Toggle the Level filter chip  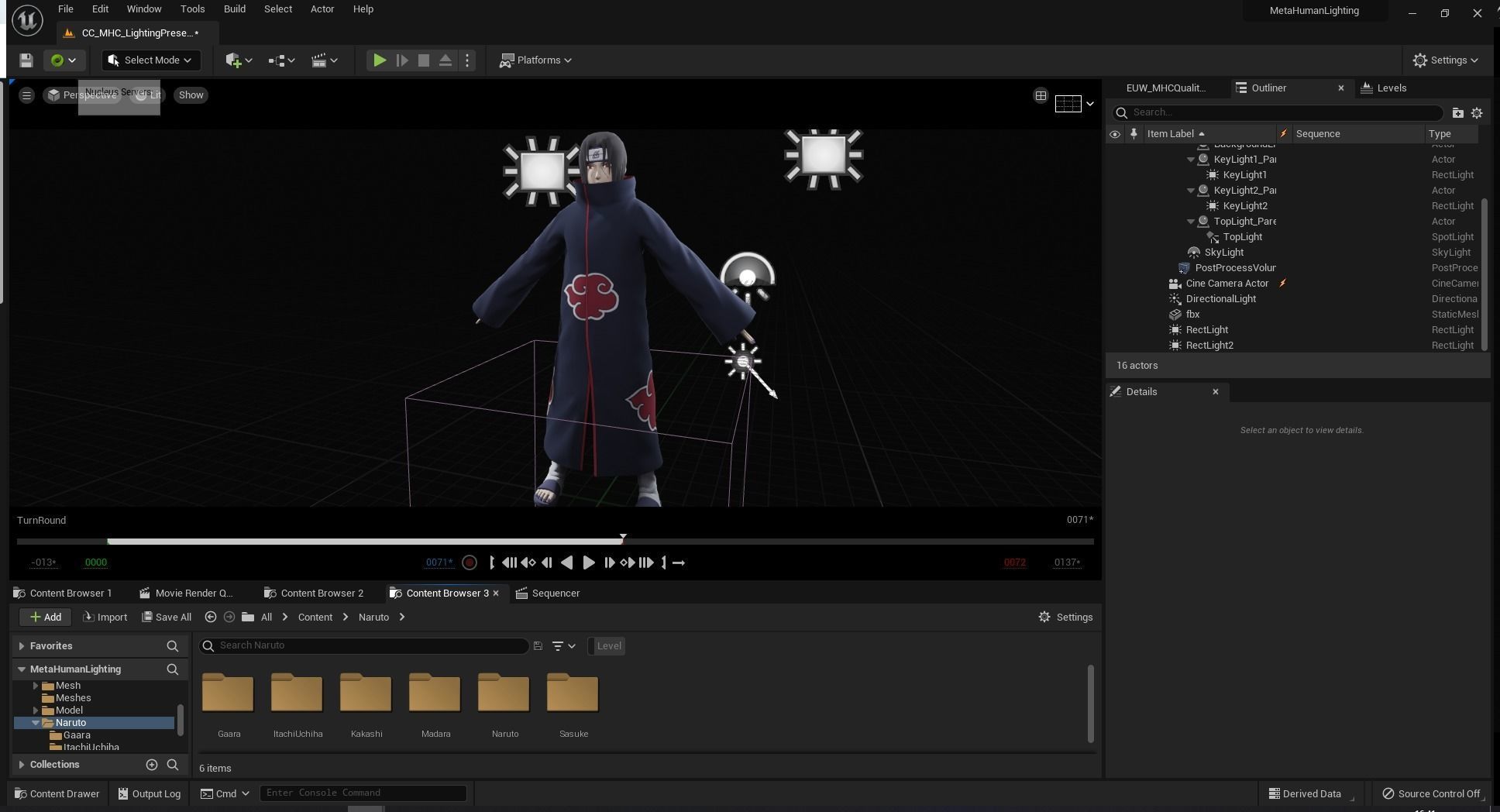pyautogui.click(x=607, y=646)
